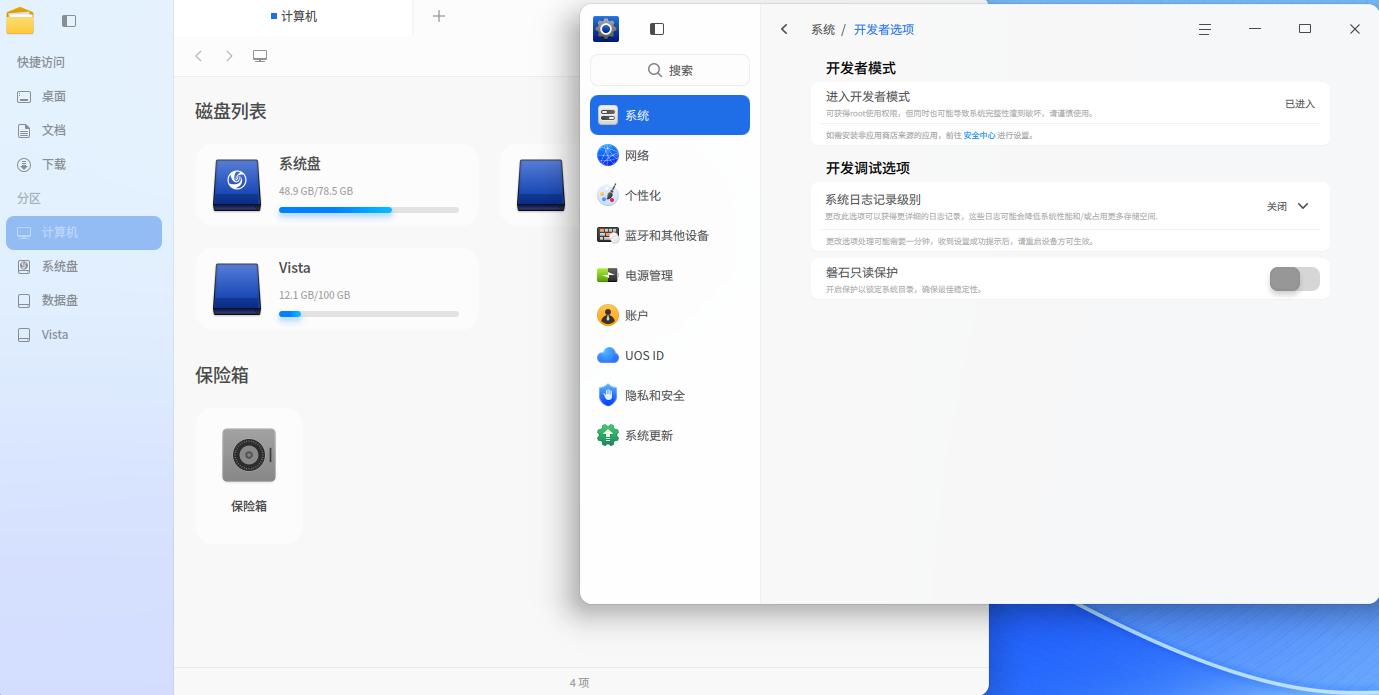Open the settings window hamburger menu
Screen dimensions: 1379x695
[1205, 29]
